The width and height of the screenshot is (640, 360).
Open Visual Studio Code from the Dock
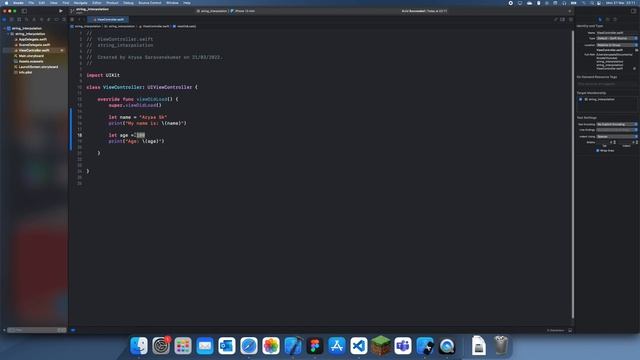pyautogui.click(x=359, y=346)
